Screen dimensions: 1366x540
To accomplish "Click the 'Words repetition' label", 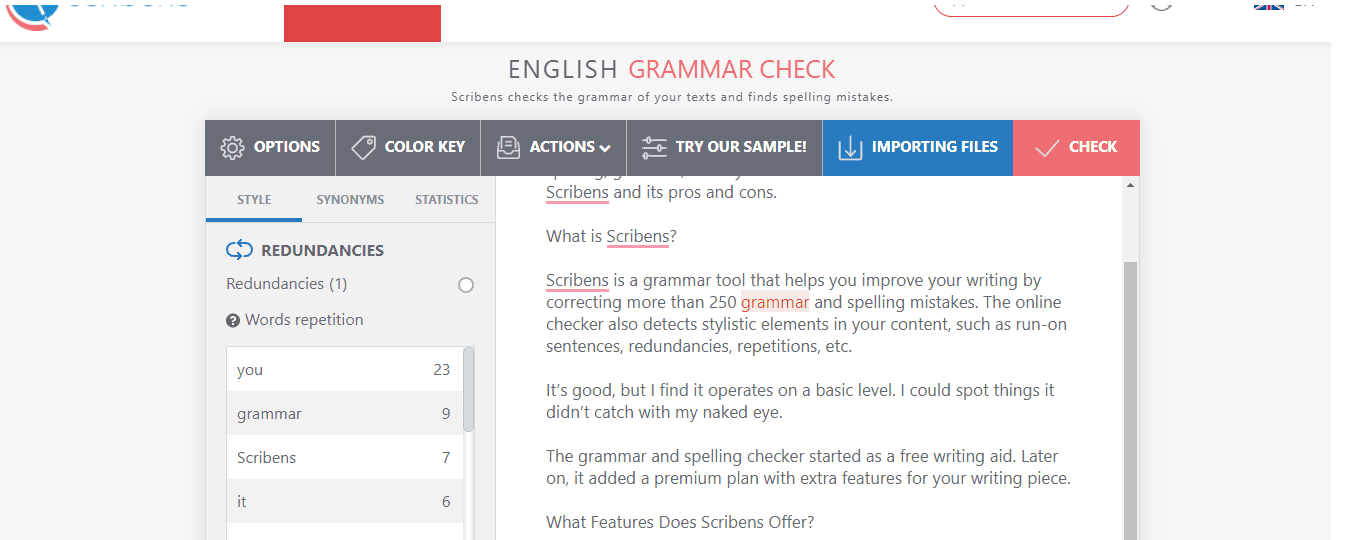I will [x=304, y=320].
